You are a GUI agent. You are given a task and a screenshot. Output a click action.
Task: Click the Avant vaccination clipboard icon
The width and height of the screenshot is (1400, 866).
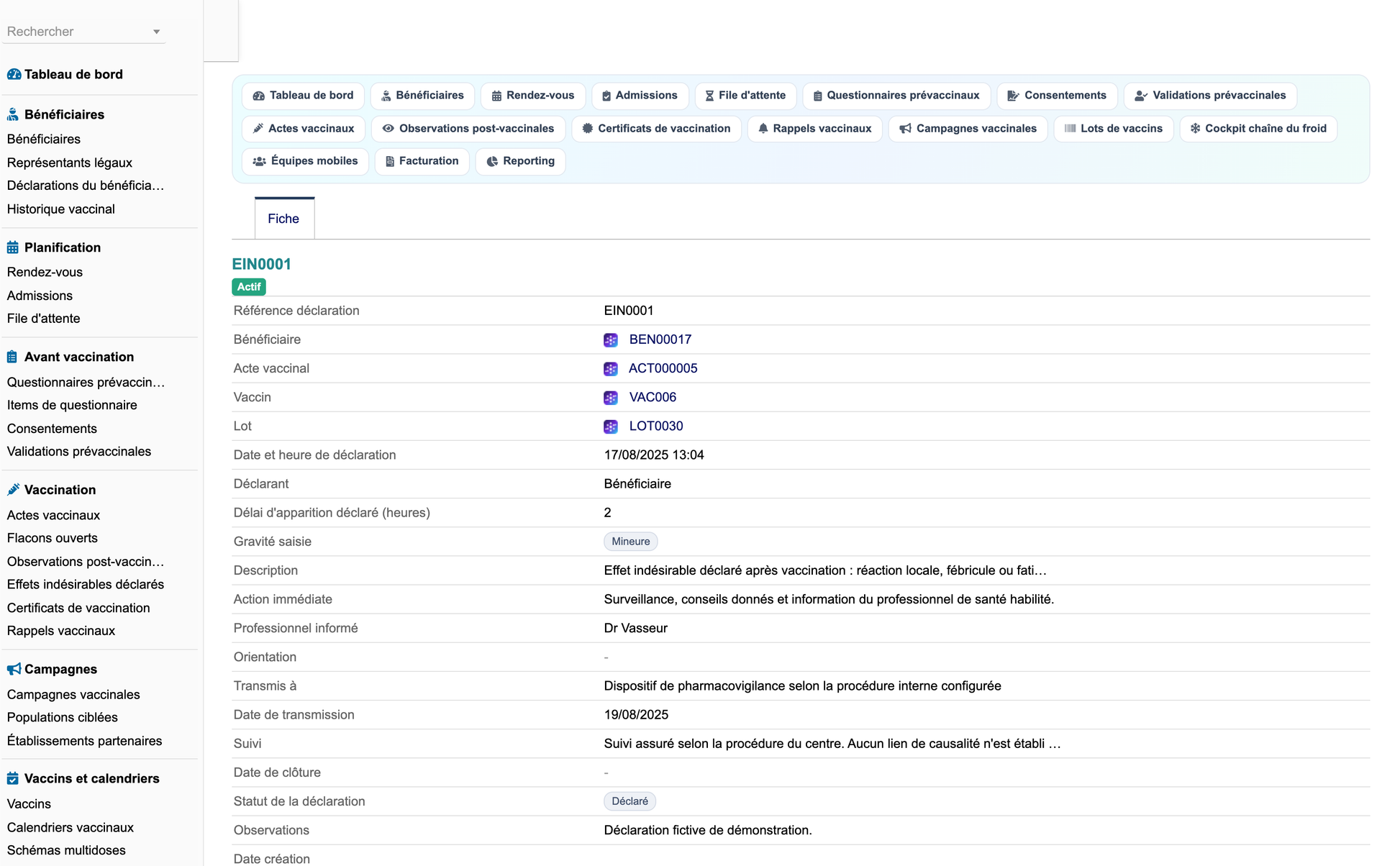click(x=12, y=357)
